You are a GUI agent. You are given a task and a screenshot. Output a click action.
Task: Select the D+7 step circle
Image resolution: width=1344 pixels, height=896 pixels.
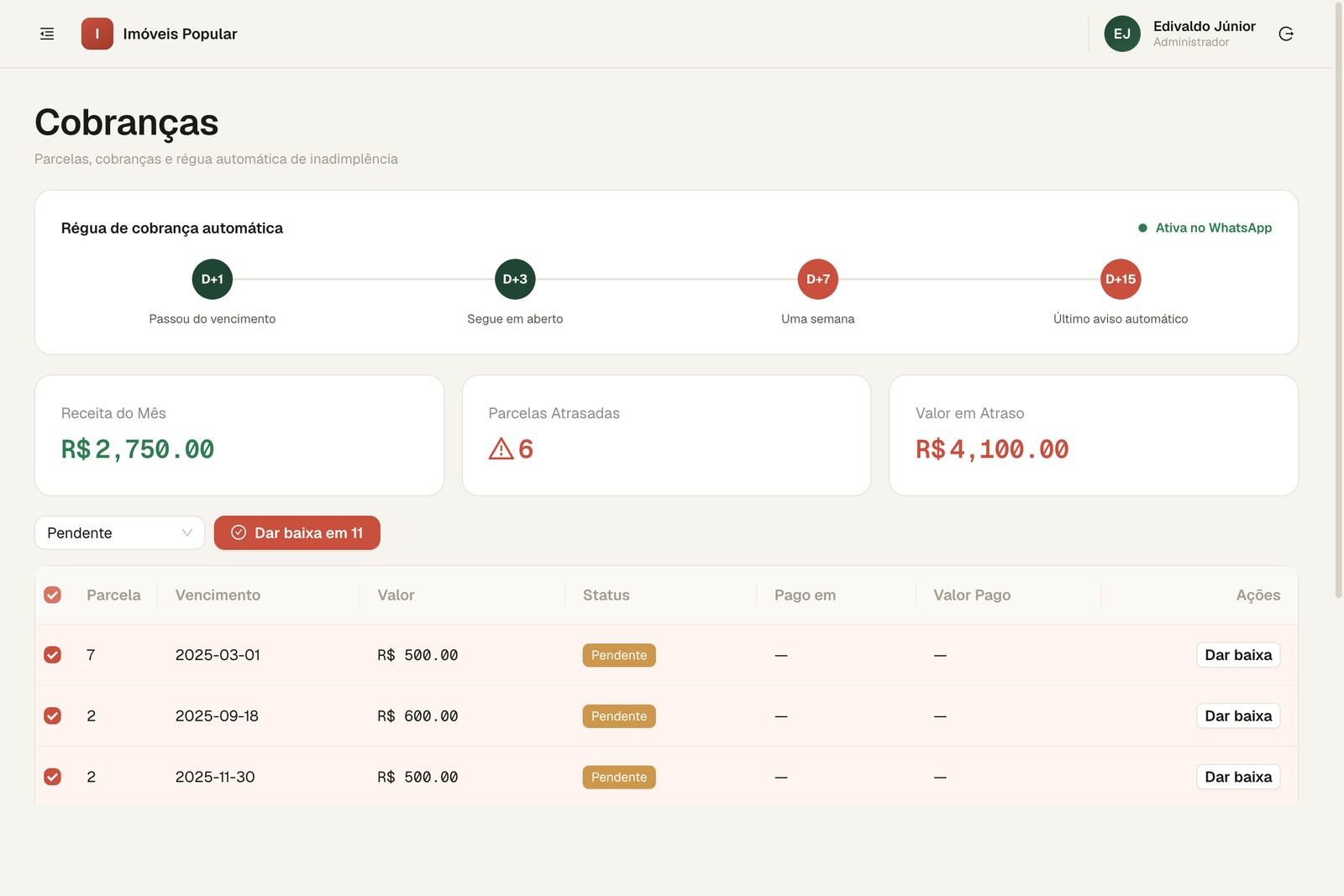pyautogui.click(x=818, y=279)
